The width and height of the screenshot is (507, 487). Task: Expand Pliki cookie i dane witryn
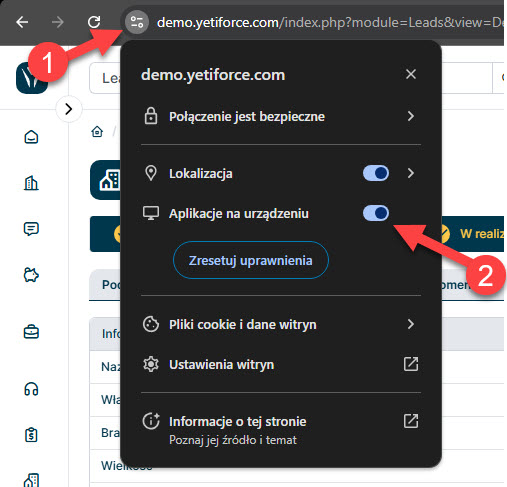click(281, 324)
